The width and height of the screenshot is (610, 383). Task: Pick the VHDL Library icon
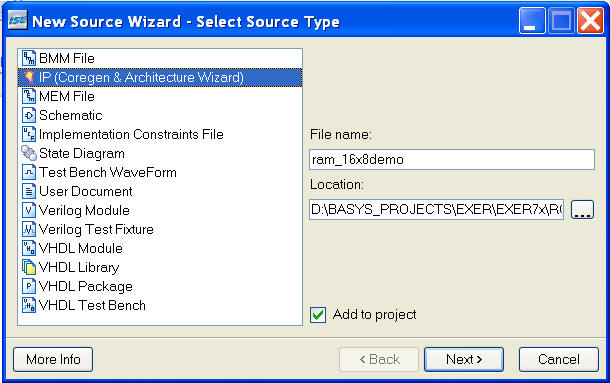29,267
